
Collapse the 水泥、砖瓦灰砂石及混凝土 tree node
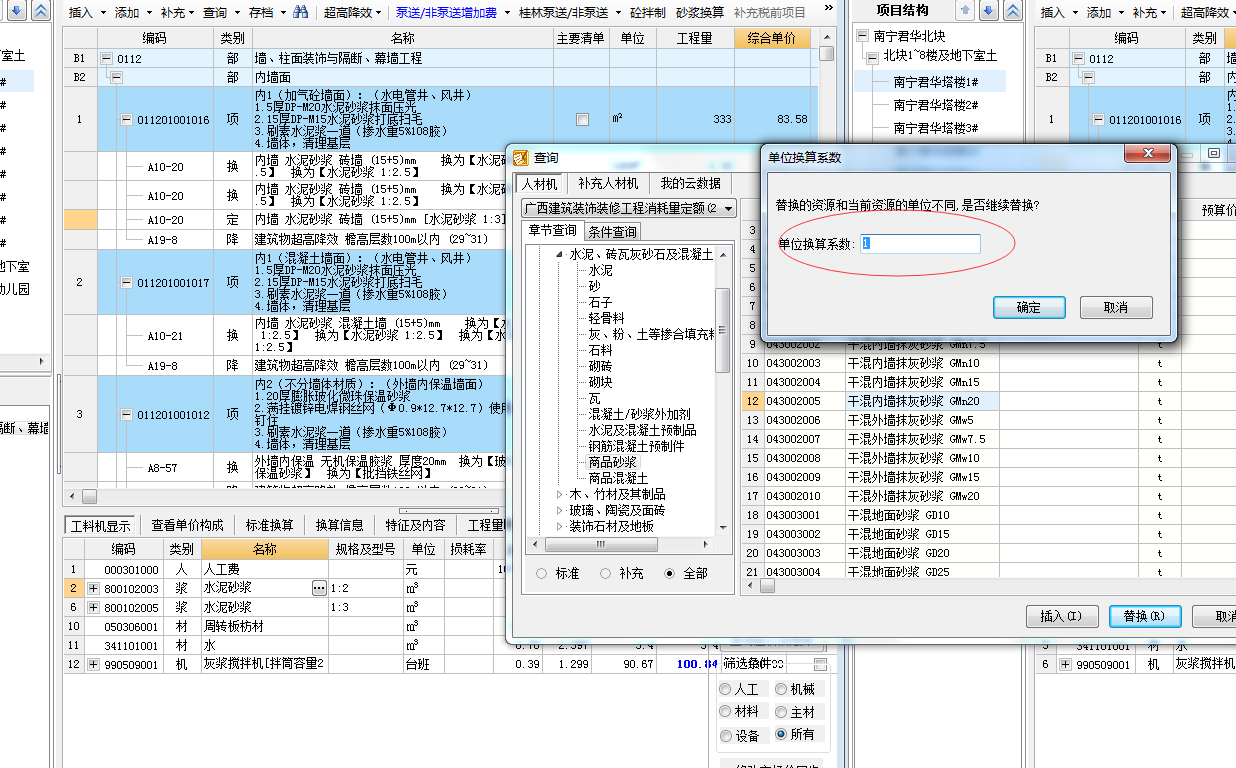click(560, 255)
